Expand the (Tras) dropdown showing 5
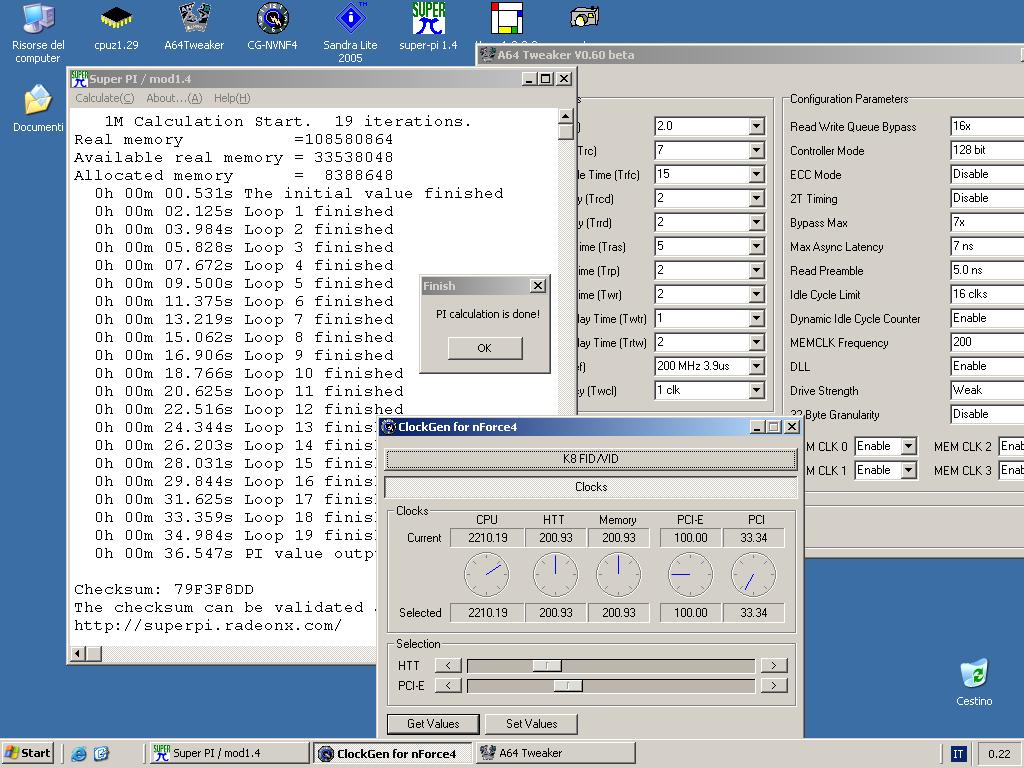 click(x=756, y=246)
